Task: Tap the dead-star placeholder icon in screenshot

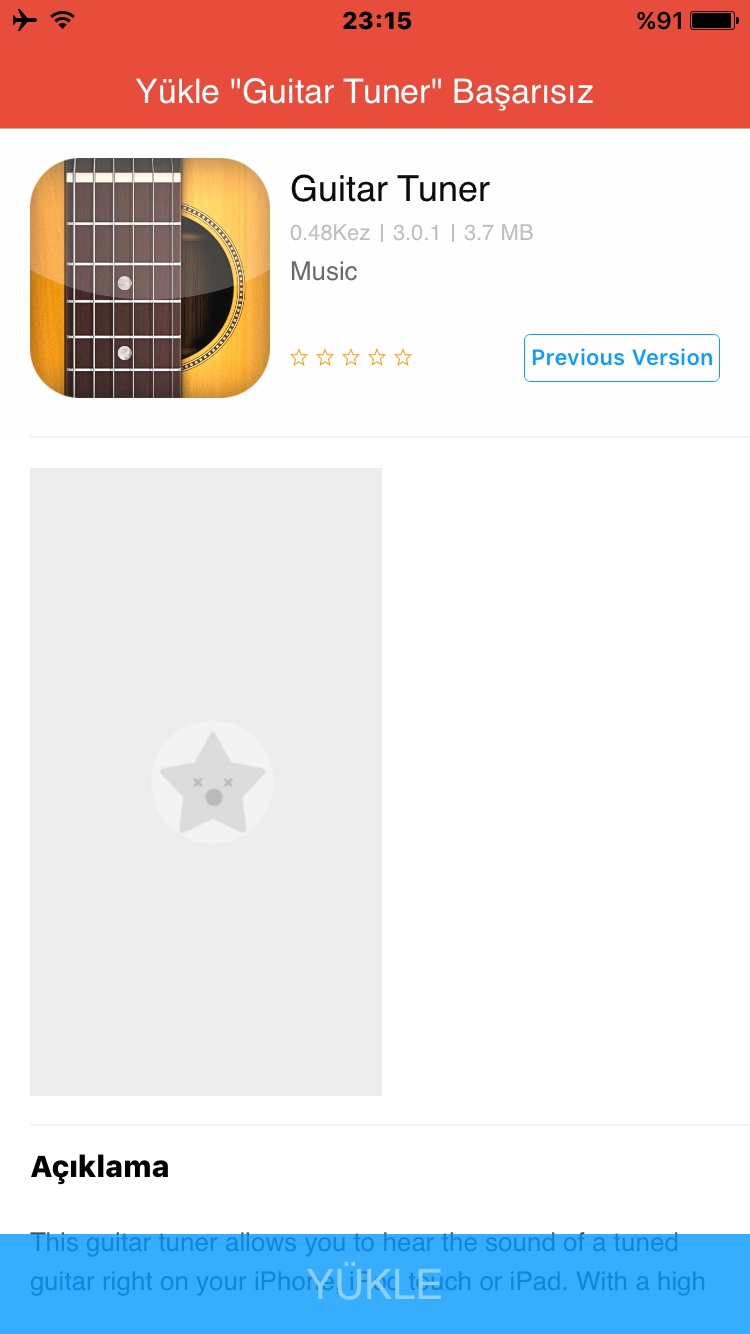Action: (x=212, y=782)
